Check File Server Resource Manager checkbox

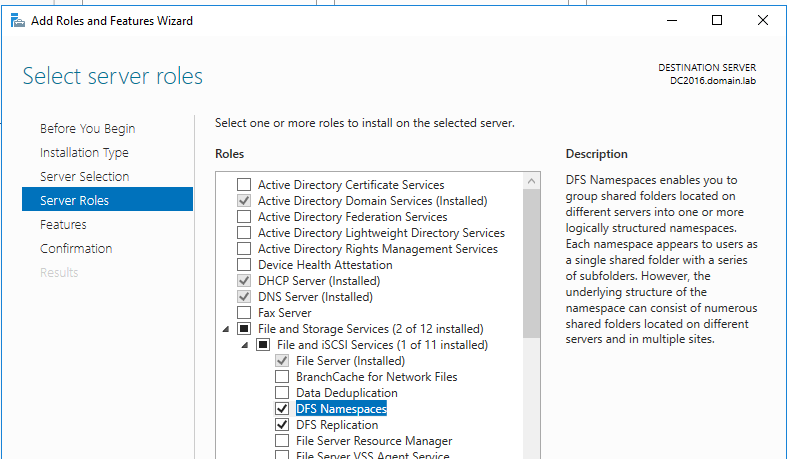coord(282,441)
